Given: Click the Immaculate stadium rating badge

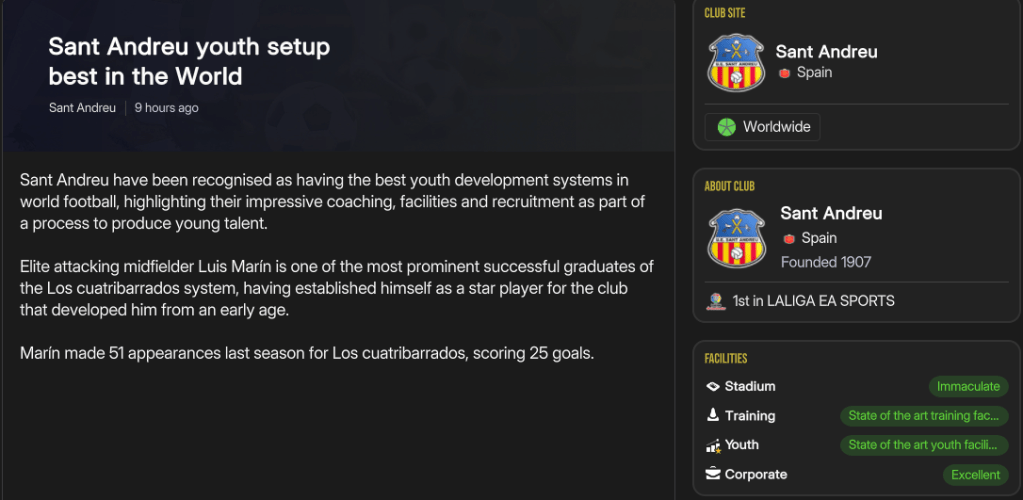Looking at the screenshot, I should point(968,386).
